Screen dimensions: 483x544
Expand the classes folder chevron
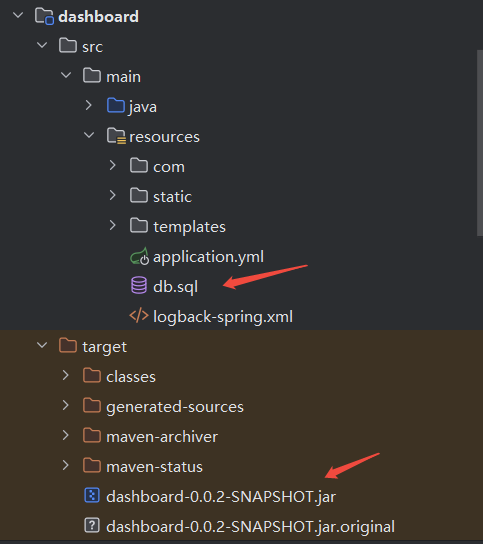[x=66, y=375]
